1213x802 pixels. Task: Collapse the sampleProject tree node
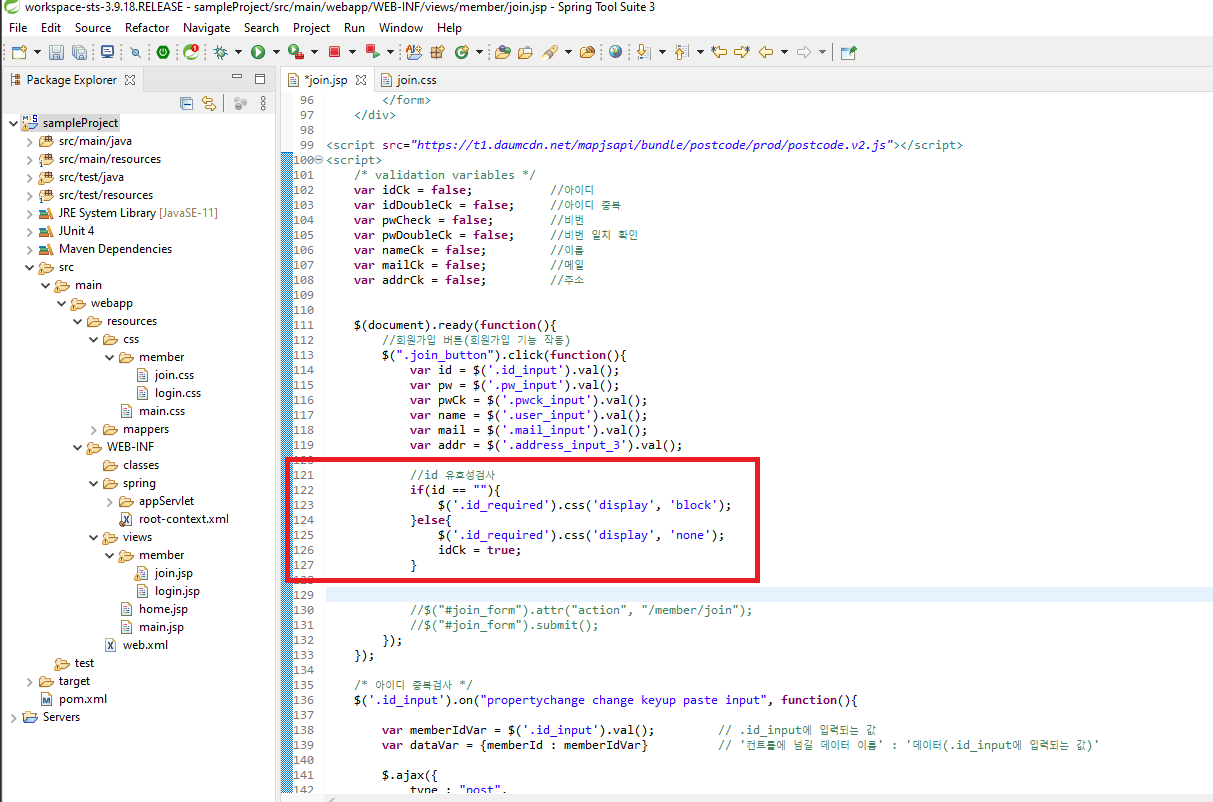pyautogui.click(x=12, y=123)
